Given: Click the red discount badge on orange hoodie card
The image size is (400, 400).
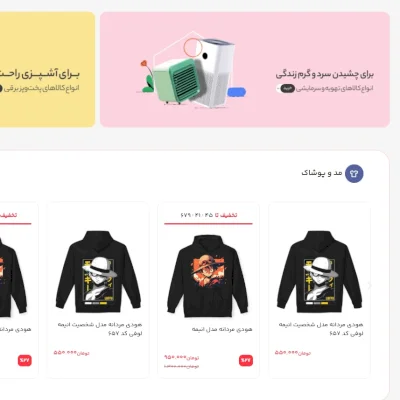Looking at the screenshot, I should (x=246, y=360).
